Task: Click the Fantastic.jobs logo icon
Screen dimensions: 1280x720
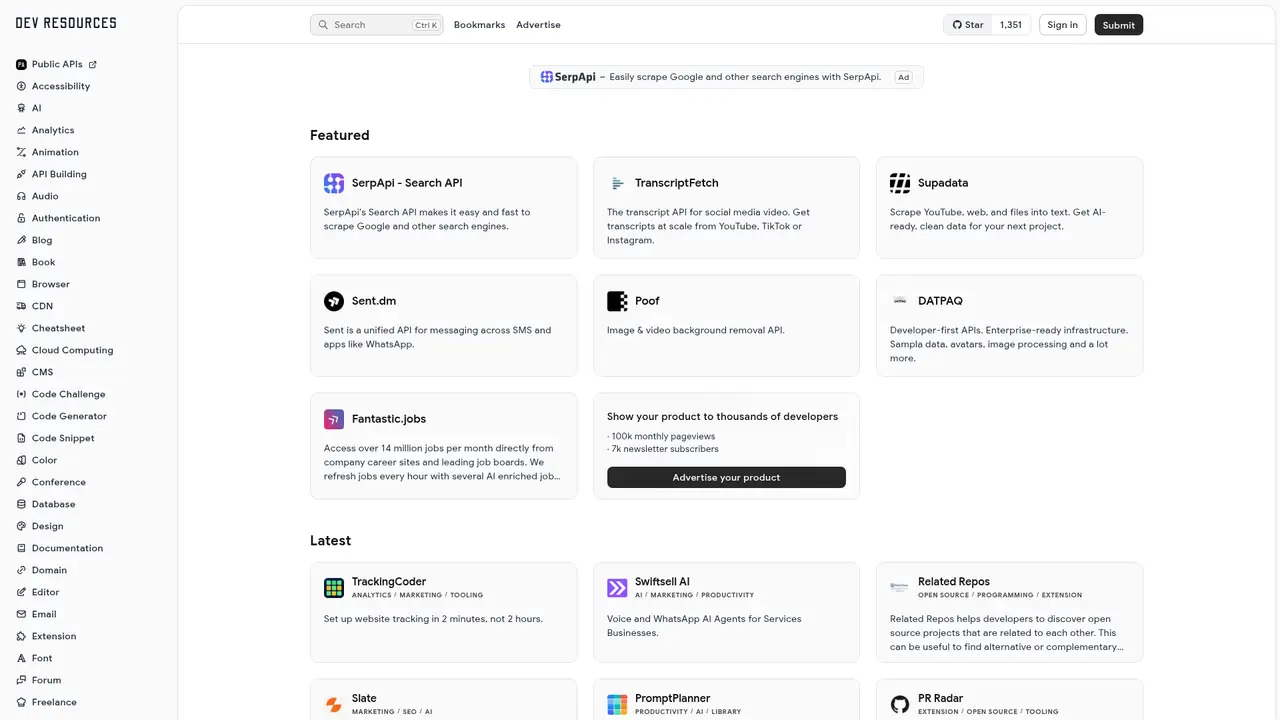Action: (x=334, y=419)
